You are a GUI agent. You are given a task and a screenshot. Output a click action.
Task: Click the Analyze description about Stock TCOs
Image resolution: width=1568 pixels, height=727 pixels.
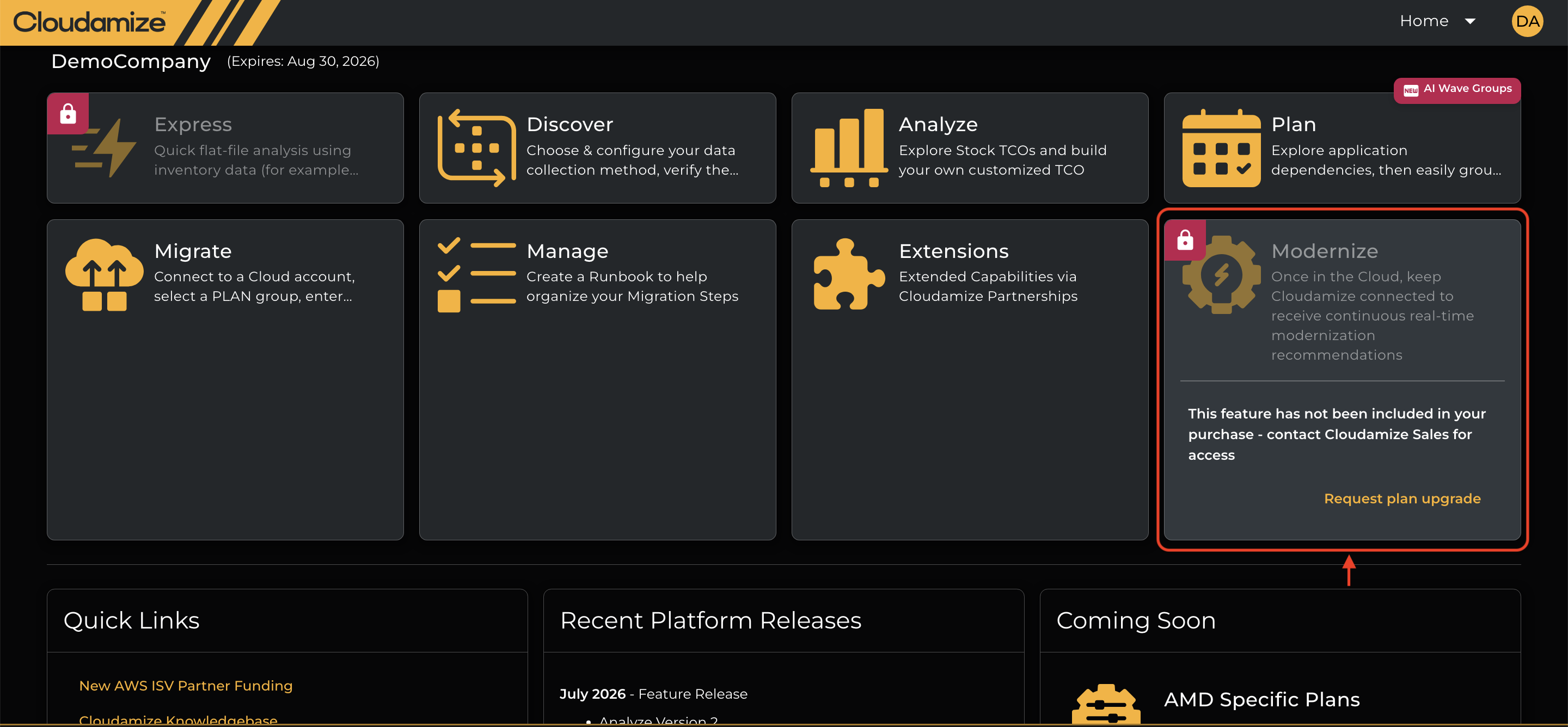[1002, 160]
